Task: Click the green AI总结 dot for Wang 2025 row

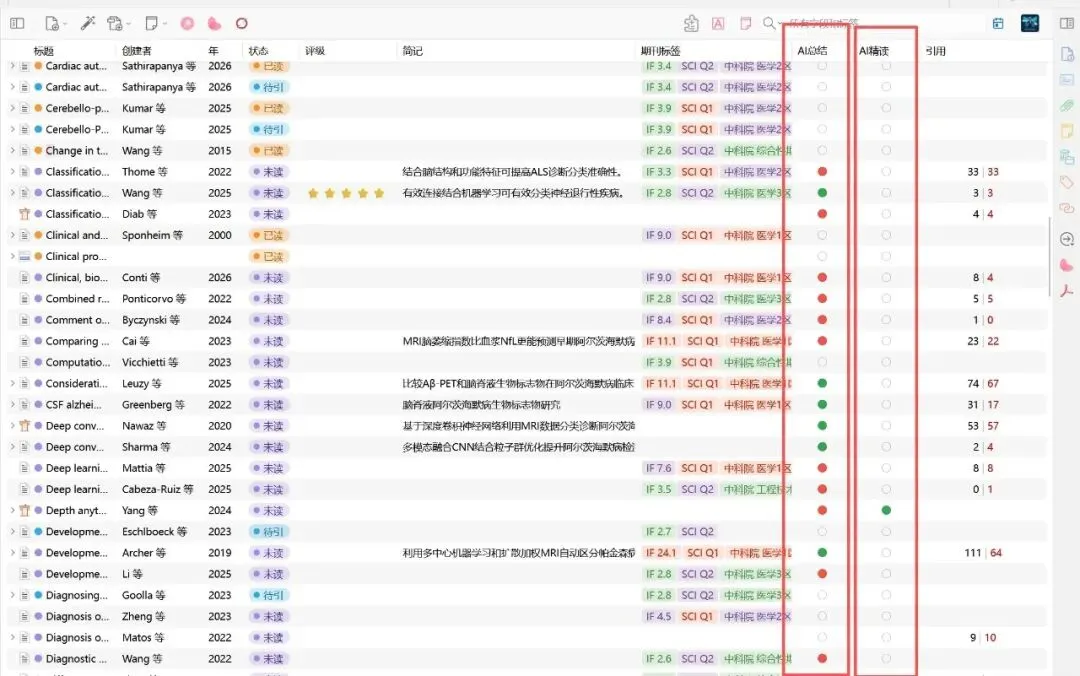Action: [x=822, y=193]
